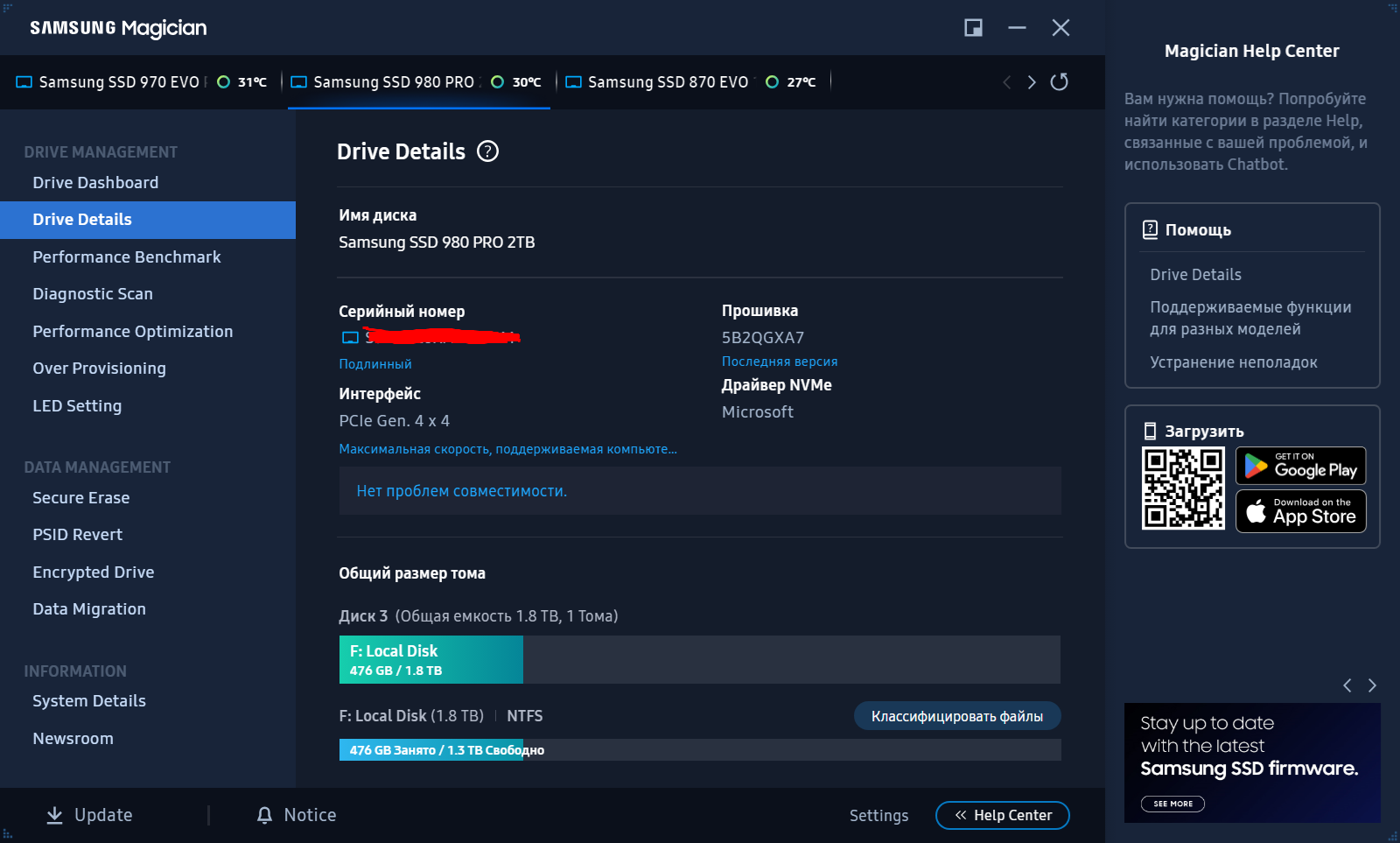Click the Samsung SSD 980 PRO 2TB drive name
Viewport: 1400px width, 843px height.
point(437,242)
